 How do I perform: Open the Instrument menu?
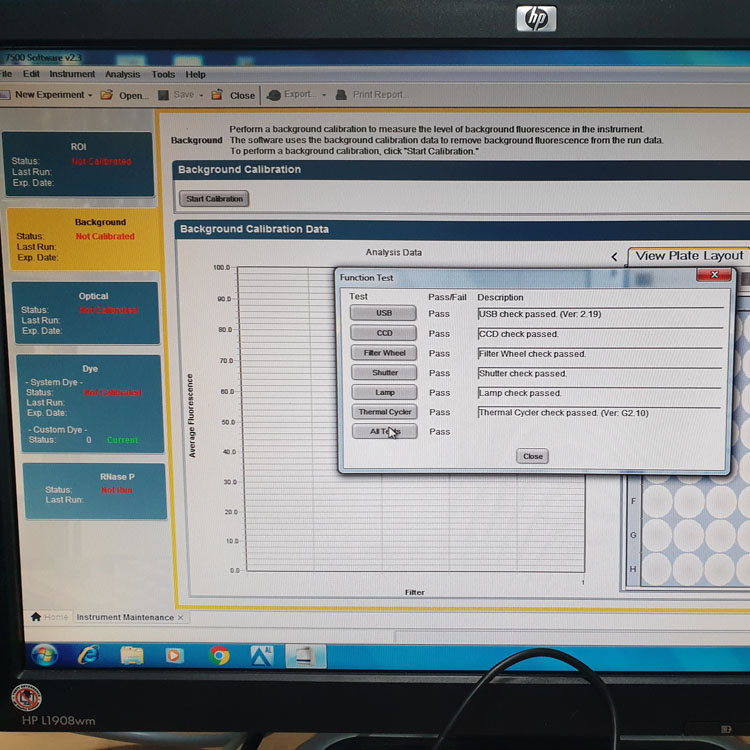coord(72,74)
